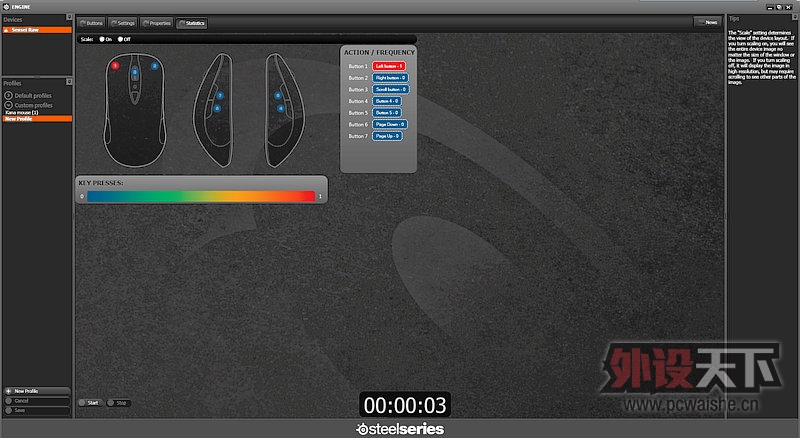Screen dimensions: 800x438
Task: Open the Properties tab
Action: 157,23
